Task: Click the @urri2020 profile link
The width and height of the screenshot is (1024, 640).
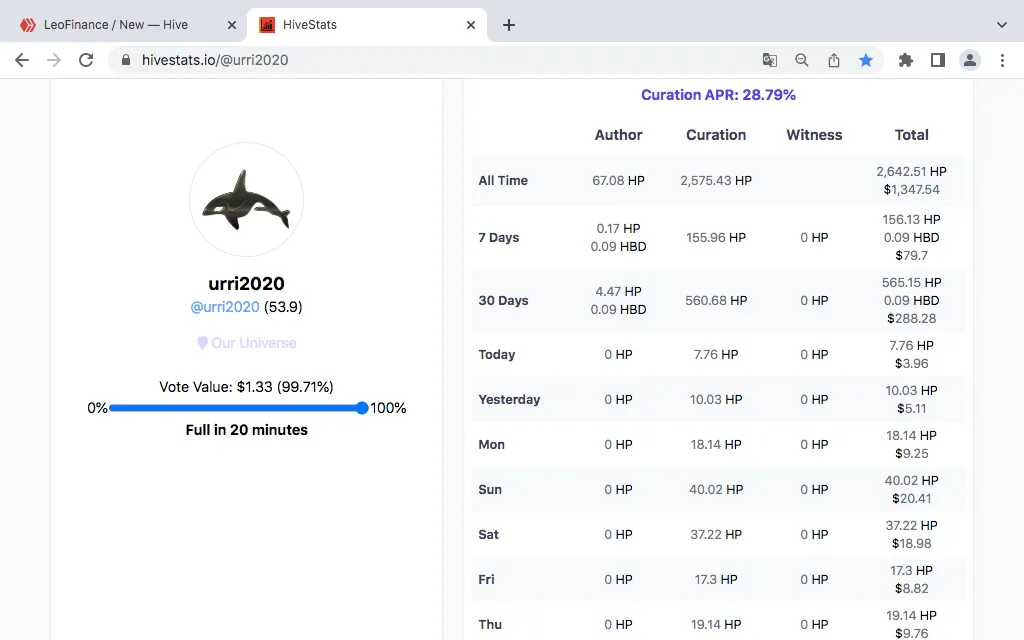Action: click(x=225, y=307)
